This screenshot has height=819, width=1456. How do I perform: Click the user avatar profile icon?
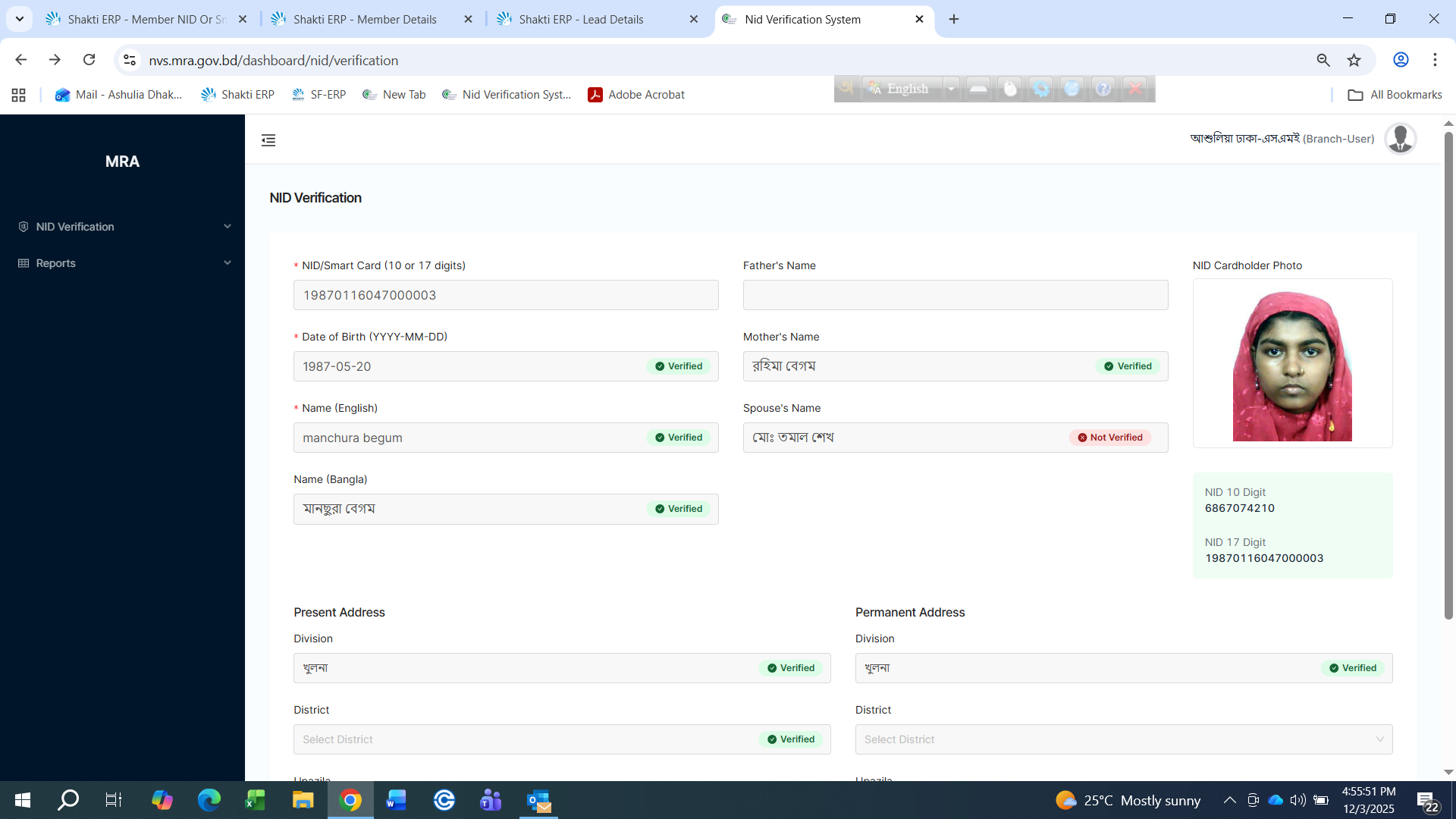click(x=1400, y=139)
